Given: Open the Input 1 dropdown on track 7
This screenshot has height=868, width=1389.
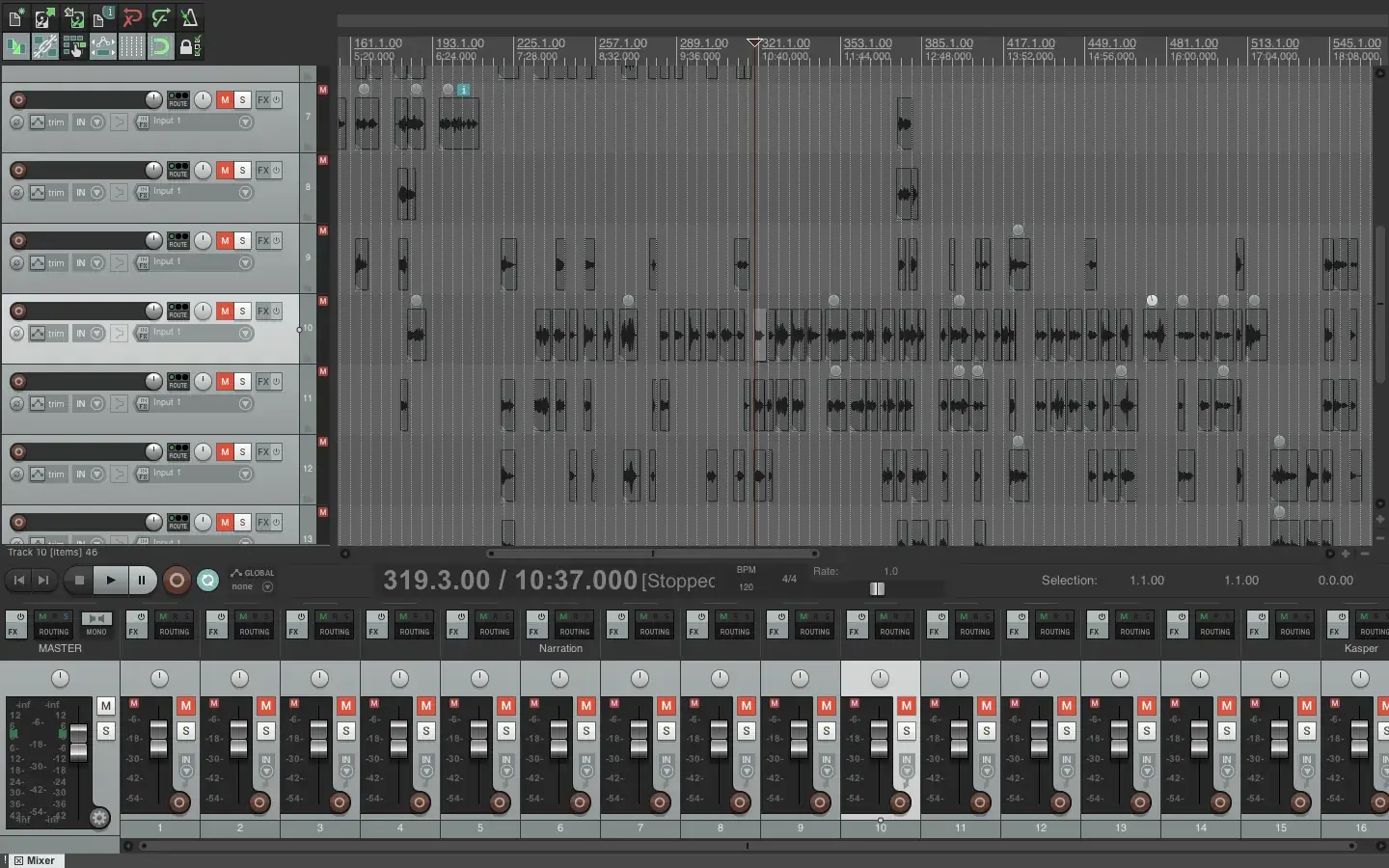Looking at the screenshot, I should pos(201,122).
